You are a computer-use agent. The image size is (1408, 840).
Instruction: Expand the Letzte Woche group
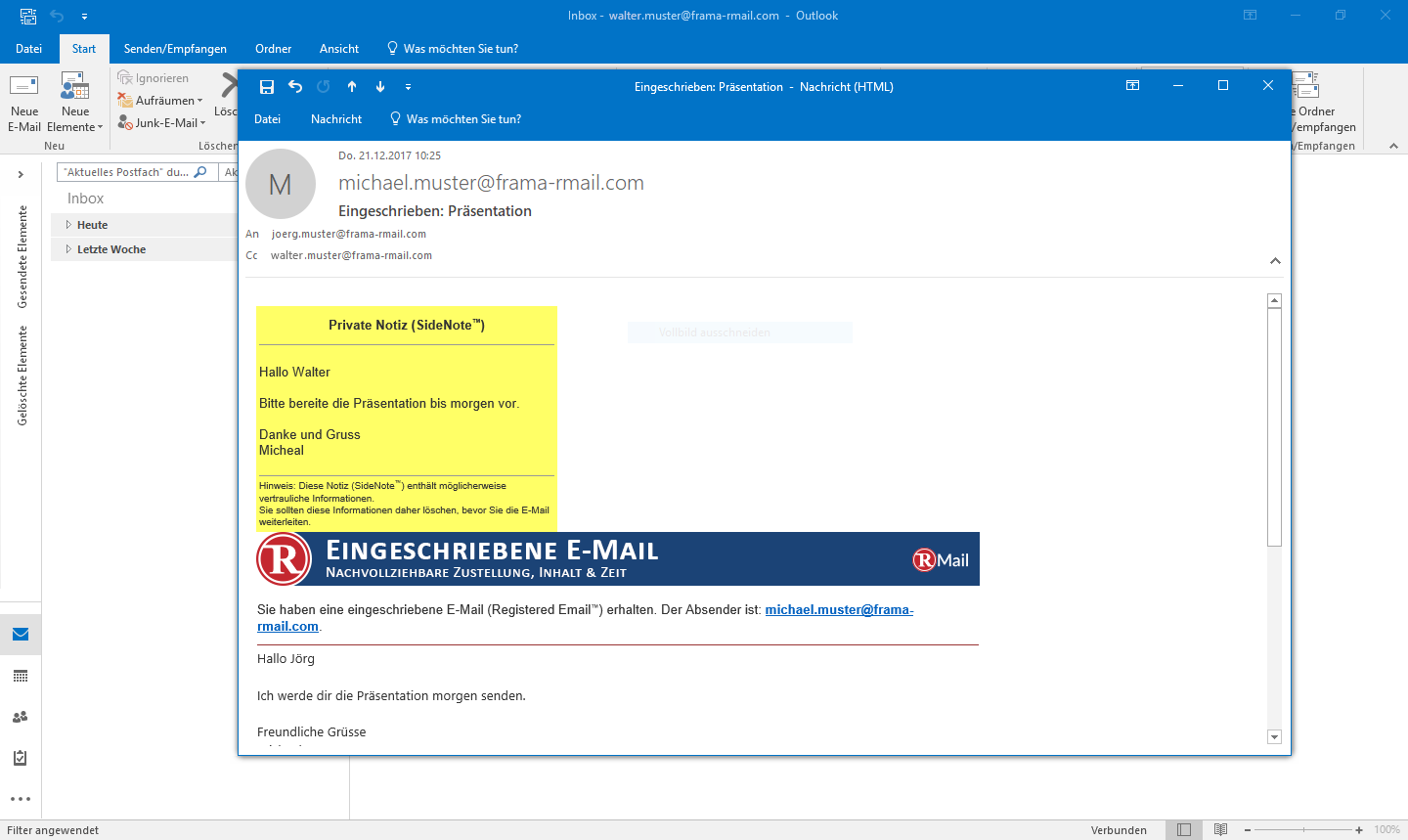68,249
